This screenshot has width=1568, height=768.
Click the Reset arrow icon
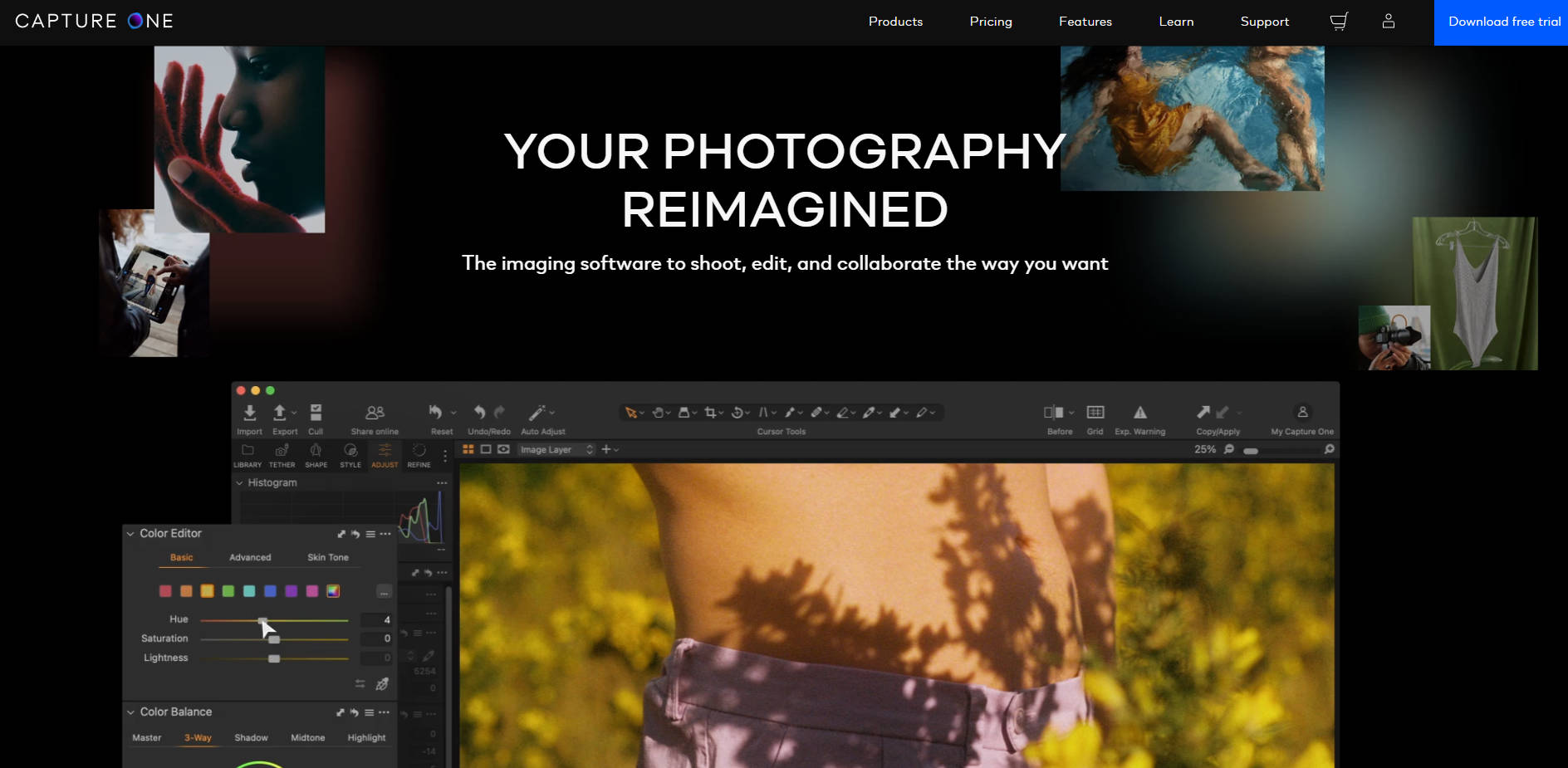435,412
